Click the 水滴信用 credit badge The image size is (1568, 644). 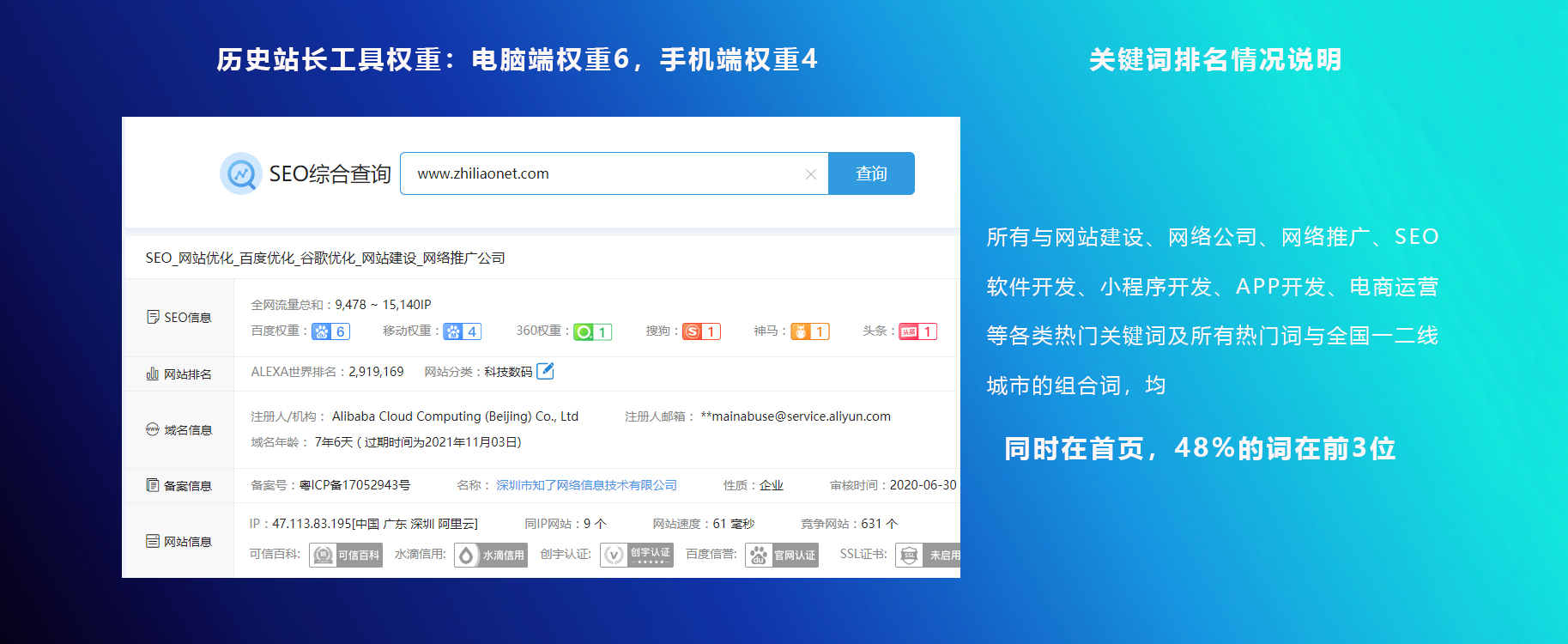coord(491,556)
